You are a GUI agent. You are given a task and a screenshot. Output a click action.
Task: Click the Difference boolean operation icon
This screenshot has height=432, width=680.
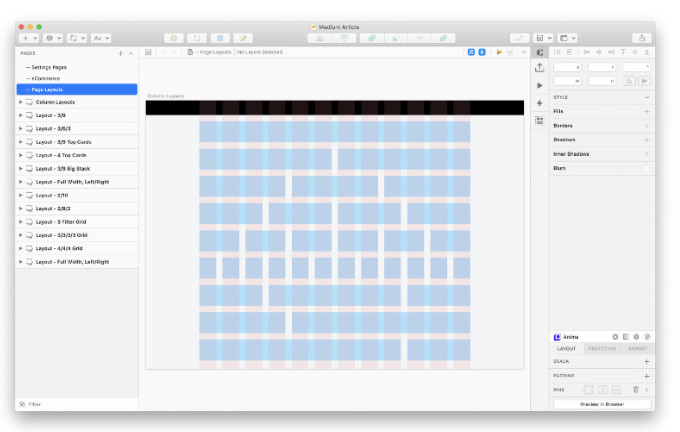click(443, 38)
